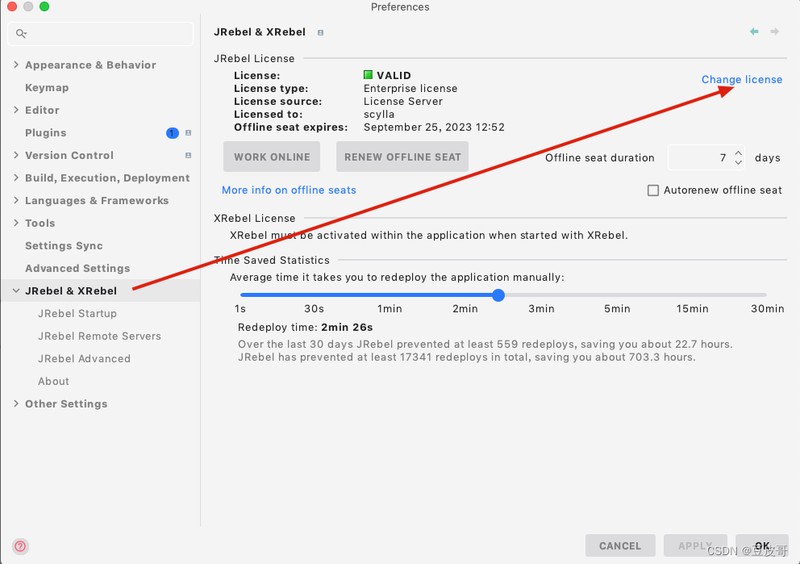Click the 'scylla' licensed-to value

pyautogui.click(x=379, y=114)
